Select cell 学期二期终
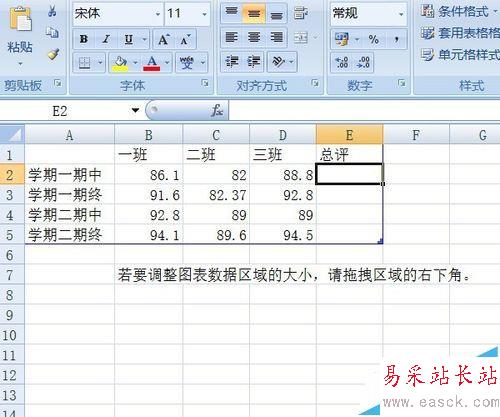 70,235
